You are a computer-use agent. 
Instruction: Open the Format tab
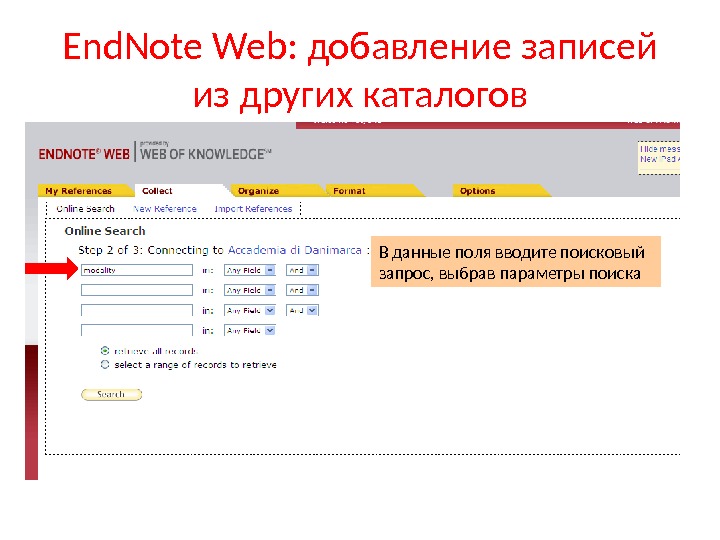click(x=349, y=191)
